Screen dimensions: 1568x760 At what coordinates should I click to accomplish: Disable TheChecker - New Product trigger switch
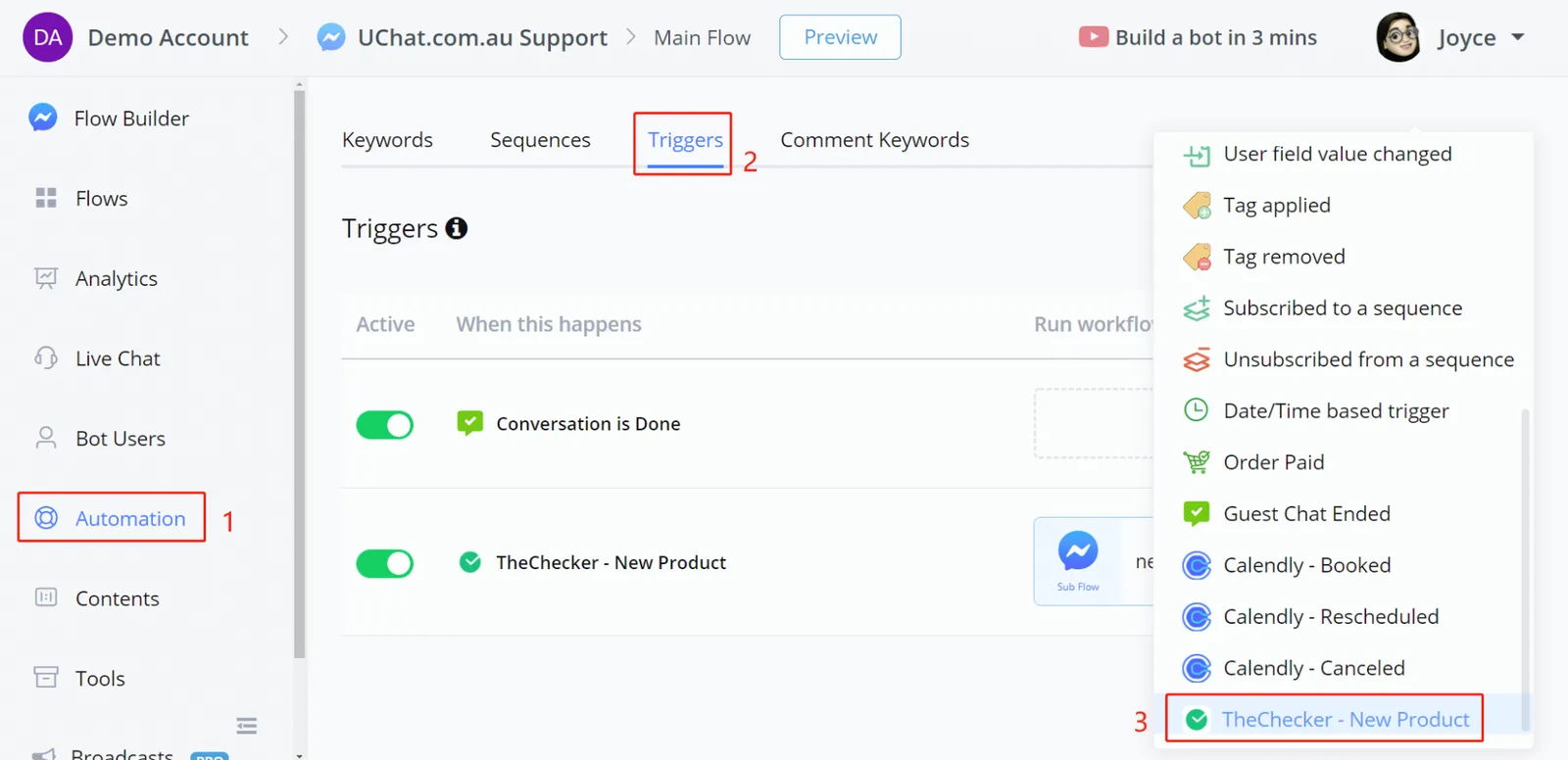tap(384, 563)
